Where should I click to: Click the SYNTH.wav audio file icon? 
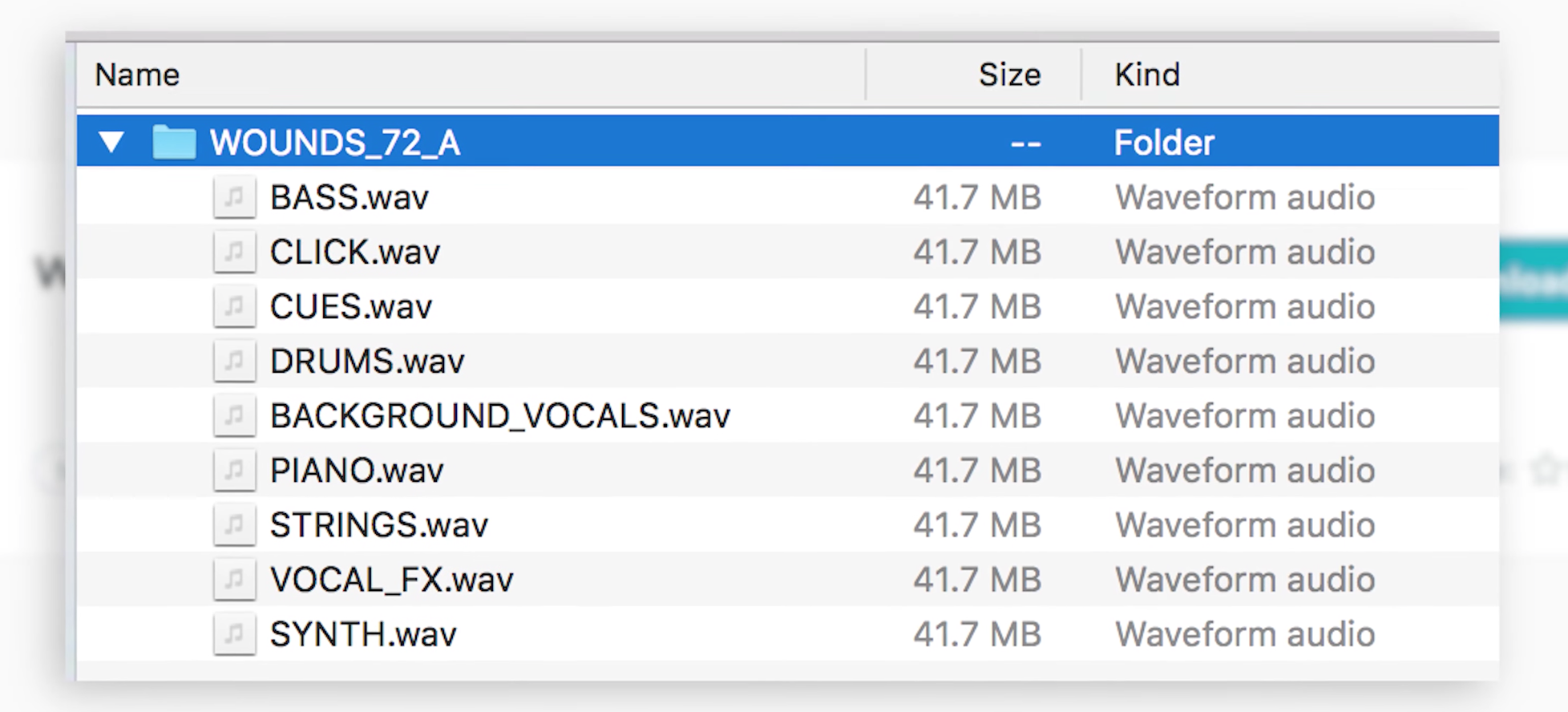point(234,633)
